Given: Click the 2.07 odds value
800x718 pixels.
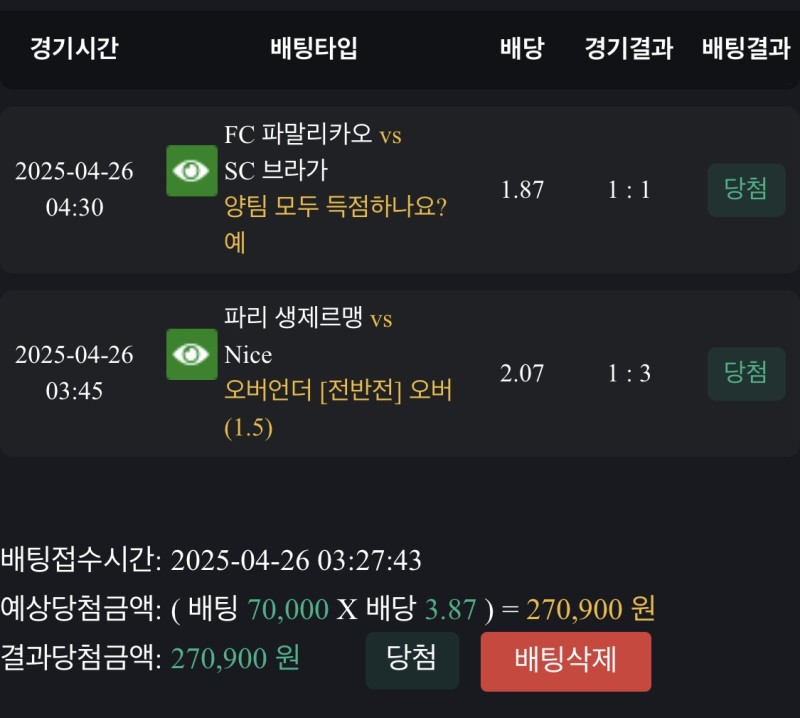Looking at the screenshot, I should 522,374.
